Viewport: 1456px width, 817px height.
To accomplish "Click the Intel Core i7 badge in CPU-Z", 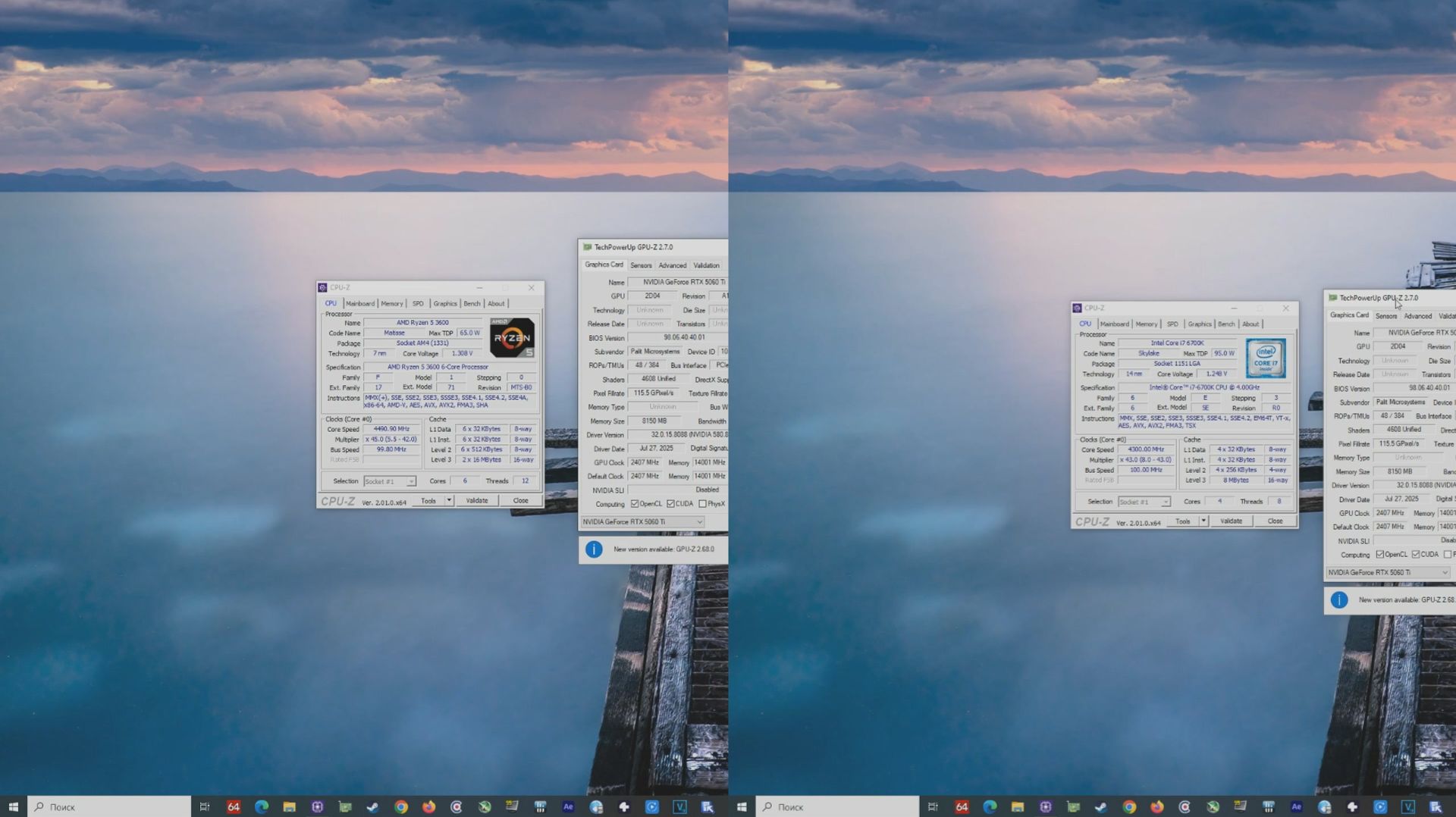I will pyautogui.click(x=1266, y=357).
